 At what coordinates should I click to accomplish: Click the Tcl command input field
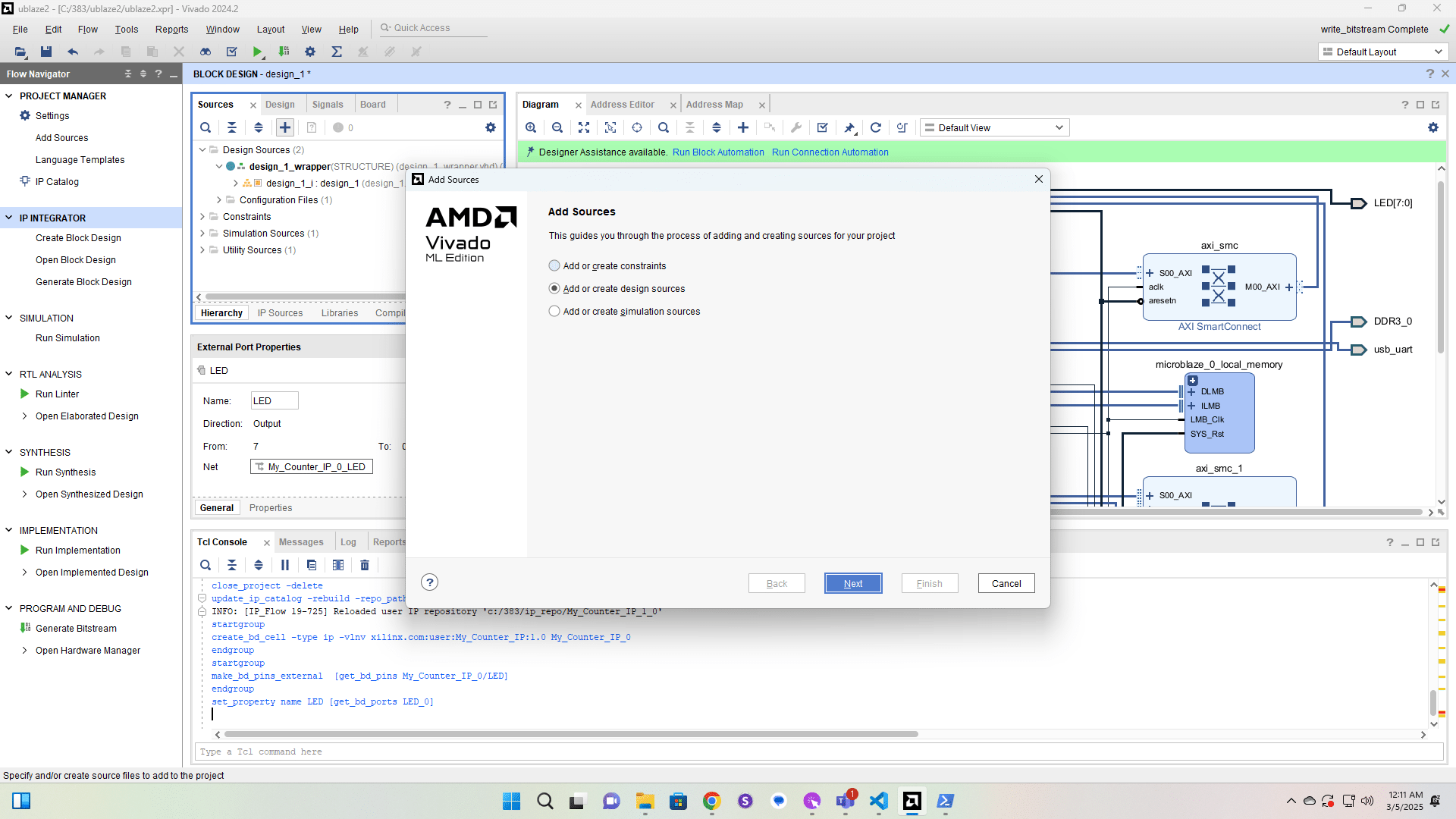coord(819,752)
